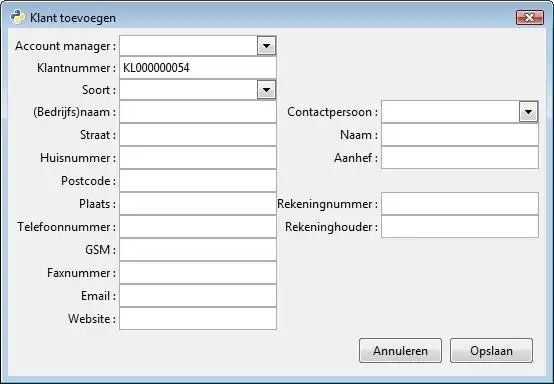This screenshot has width=554, height=384.
Task: Select the Rekeninghouder input field
Action: [x=460, y=226]
